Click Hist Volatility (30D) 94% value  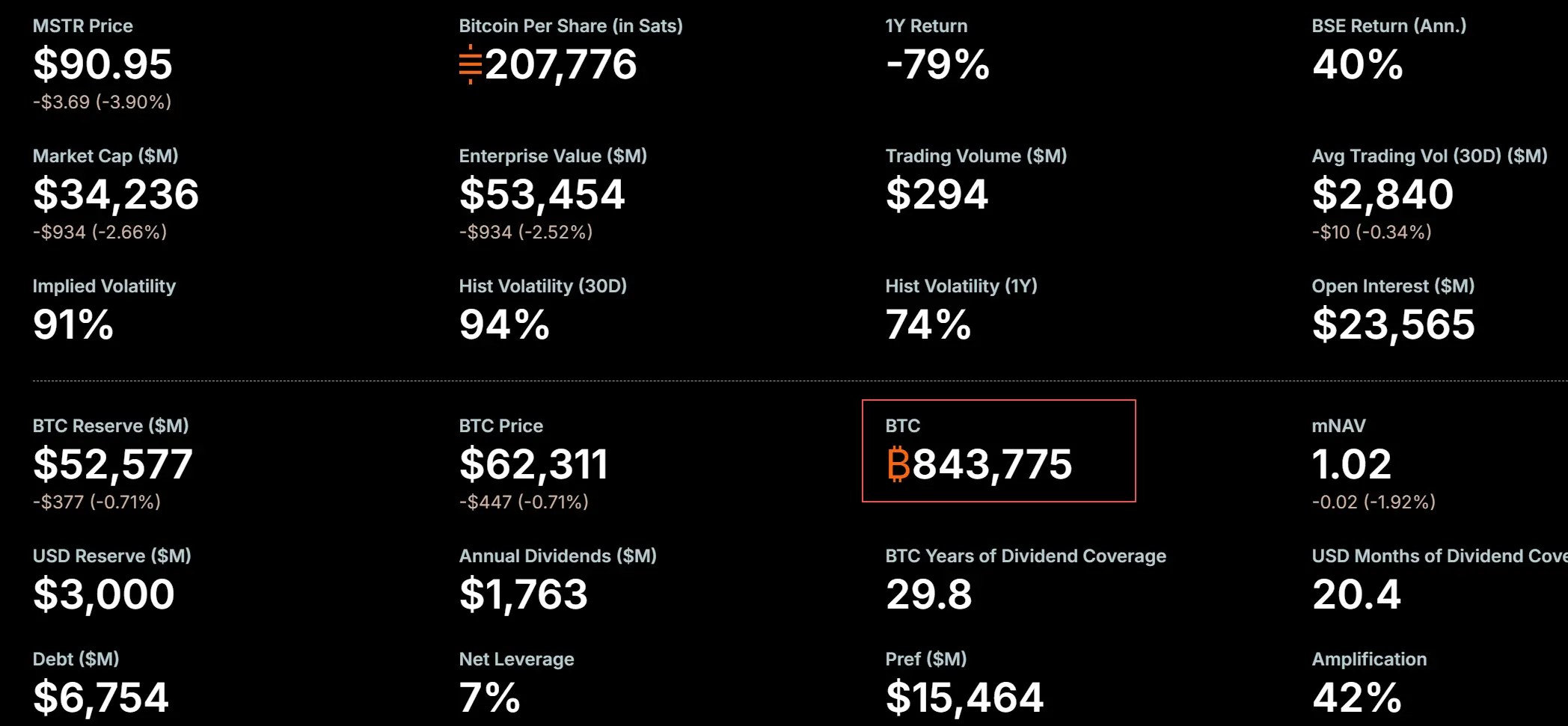(x=504, y=324)
